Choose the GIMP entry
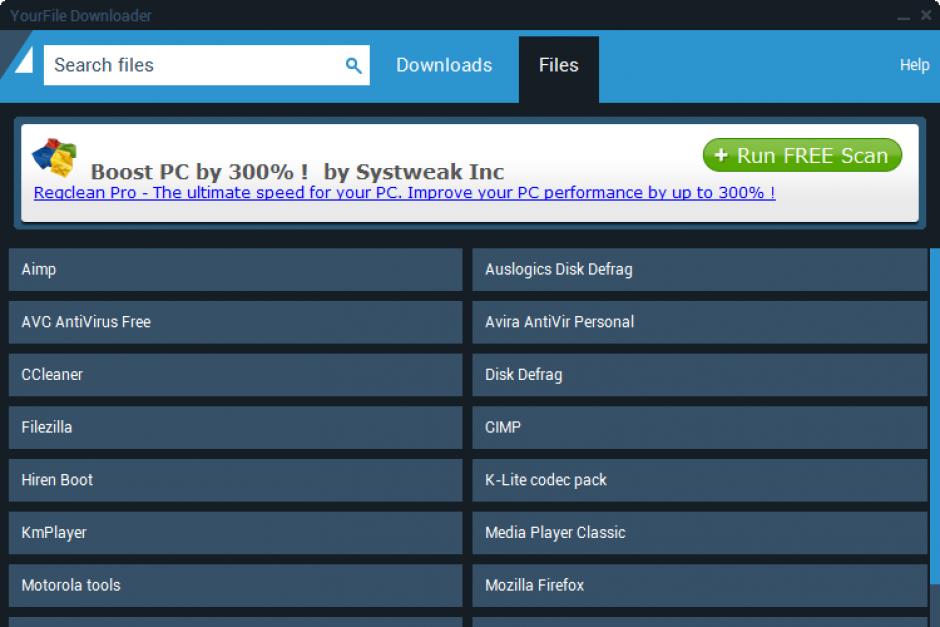 (x=700, y=427)
